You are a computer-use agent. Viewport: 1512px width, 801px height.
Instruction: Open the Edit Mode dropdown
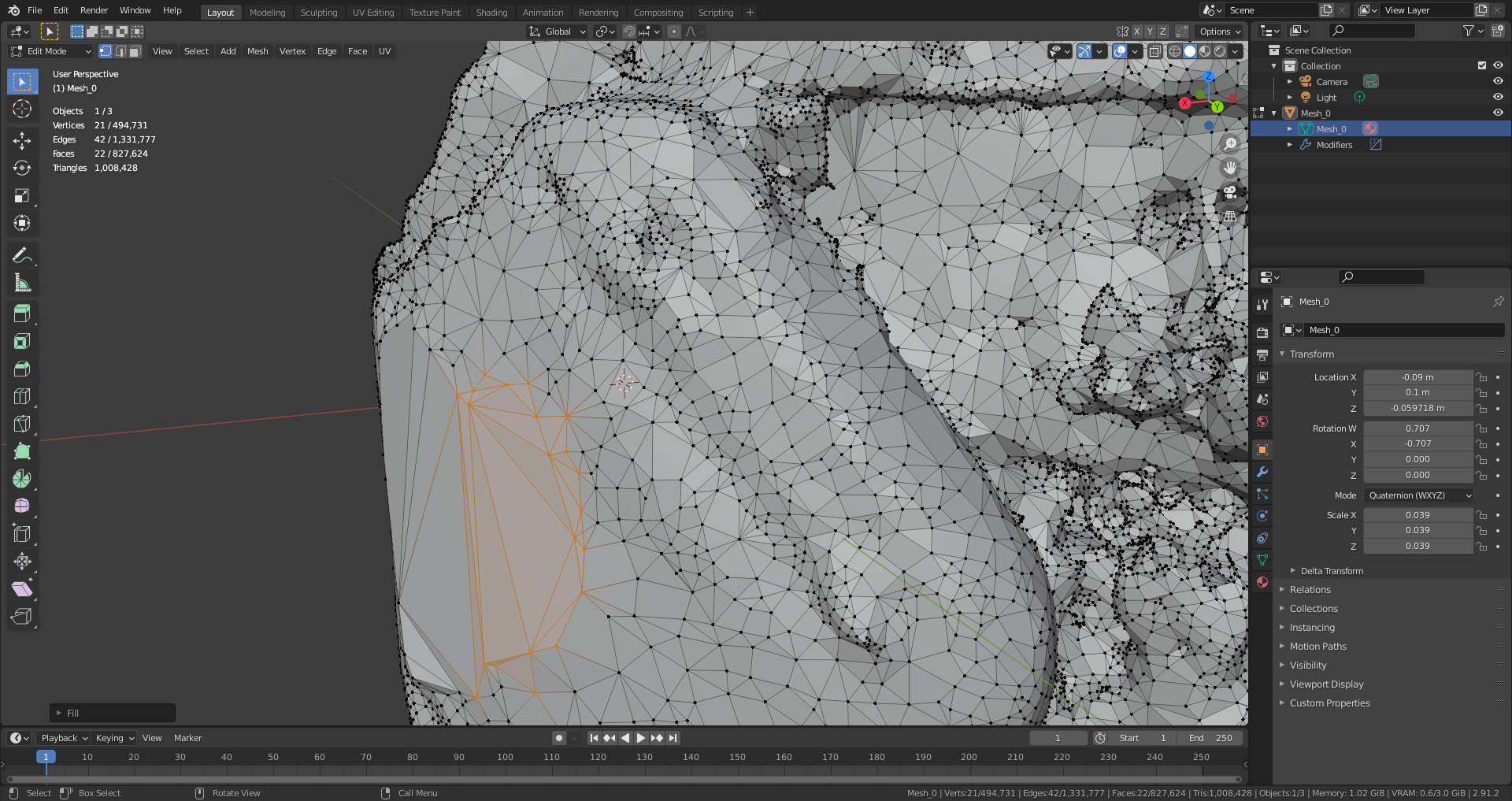(50, 51)
